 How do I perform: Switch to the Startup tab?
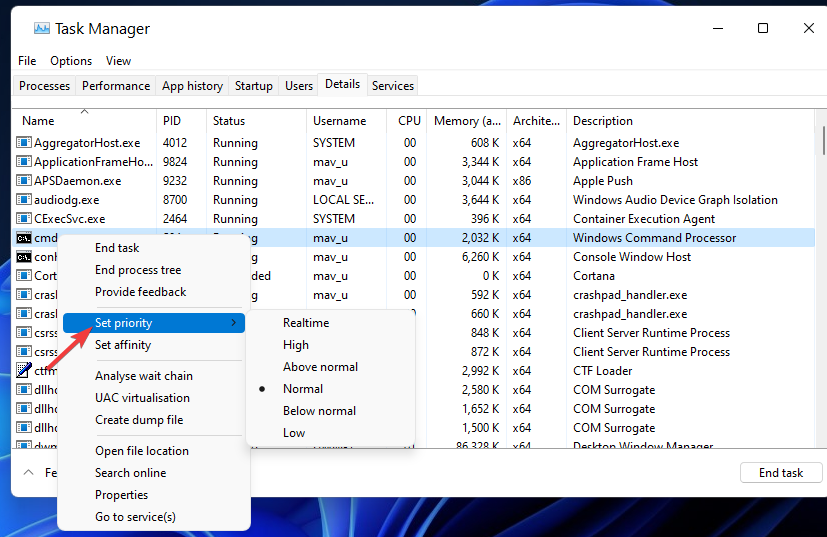click(x=254, y=85)
